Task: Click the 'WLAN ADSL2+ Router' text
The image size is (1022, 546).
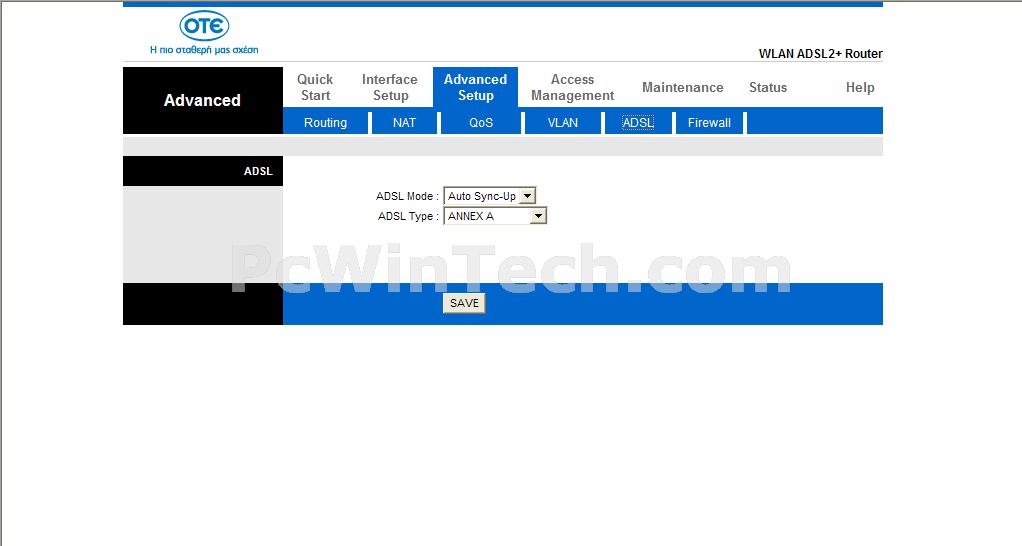Action: (x=821, y=53)
